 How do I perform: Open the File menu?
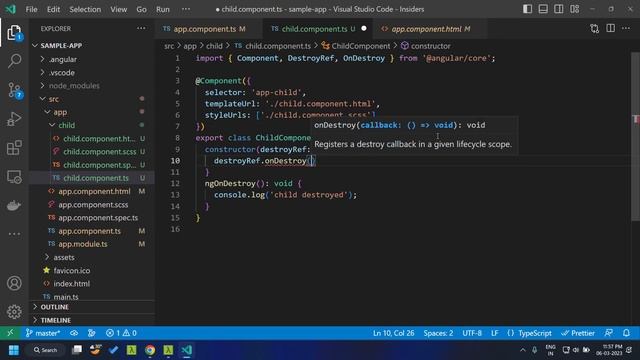point(31,9)
